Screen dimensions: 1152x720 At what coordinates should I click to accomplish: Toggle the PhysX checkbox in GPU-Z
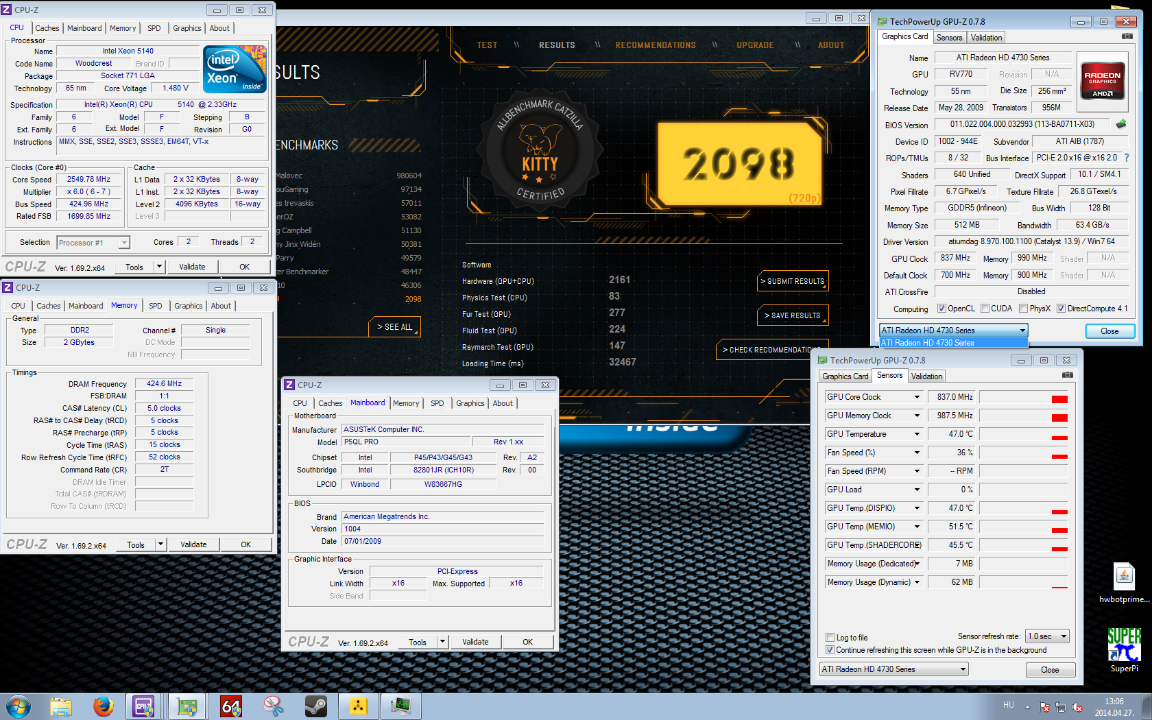[x=1023, y=309]
